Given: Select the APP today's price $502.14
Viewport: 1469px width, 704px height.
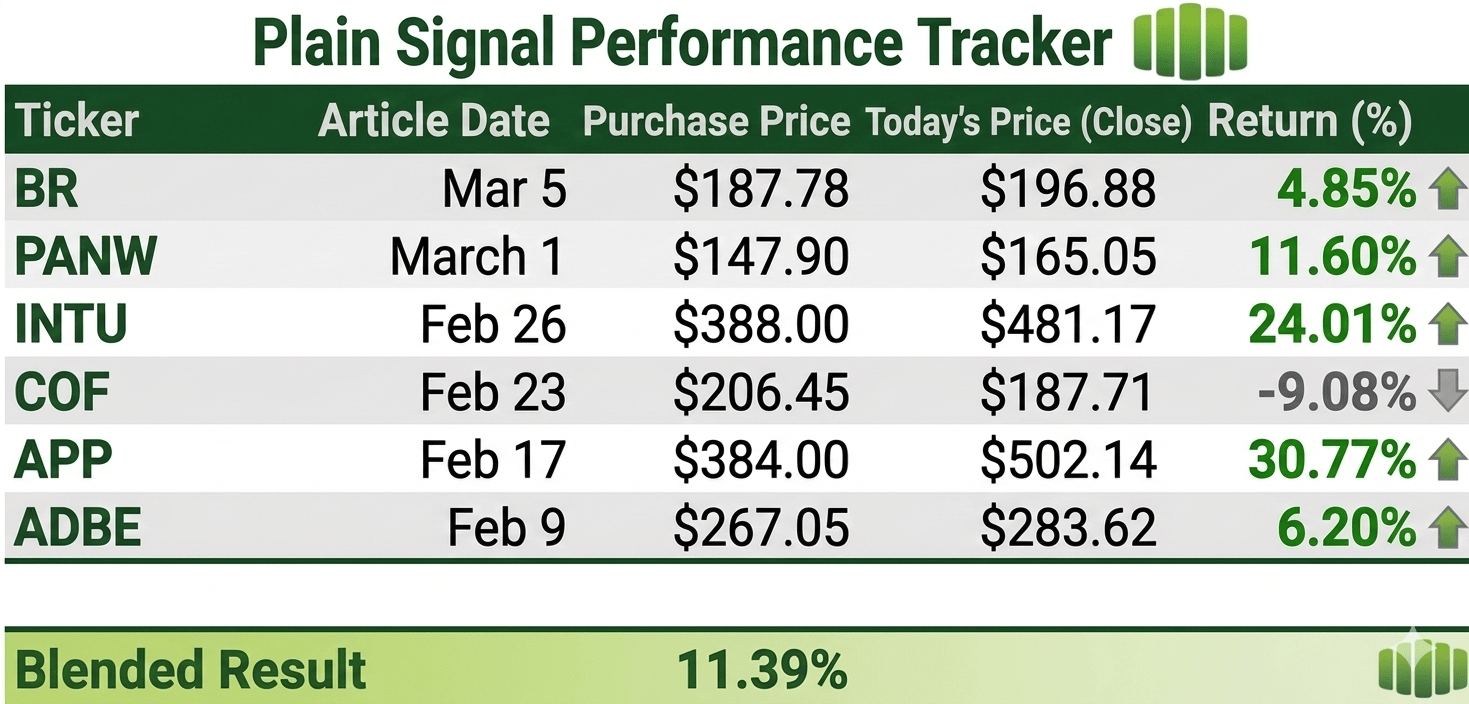Looking at the screenshot, I should click(1068, 460).
